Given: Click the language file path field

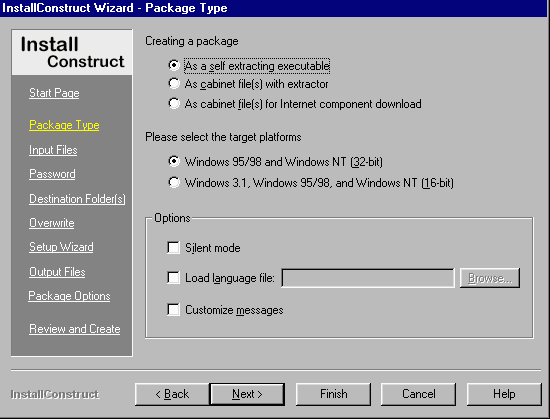Looking at the screenshot, I should [x=368, y=278].
